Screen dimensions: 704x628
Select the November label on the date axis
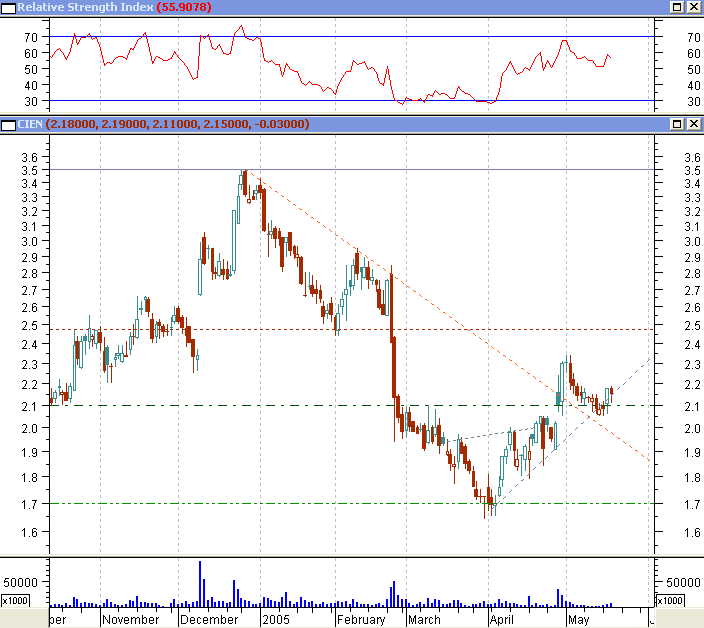pos(131,619)
